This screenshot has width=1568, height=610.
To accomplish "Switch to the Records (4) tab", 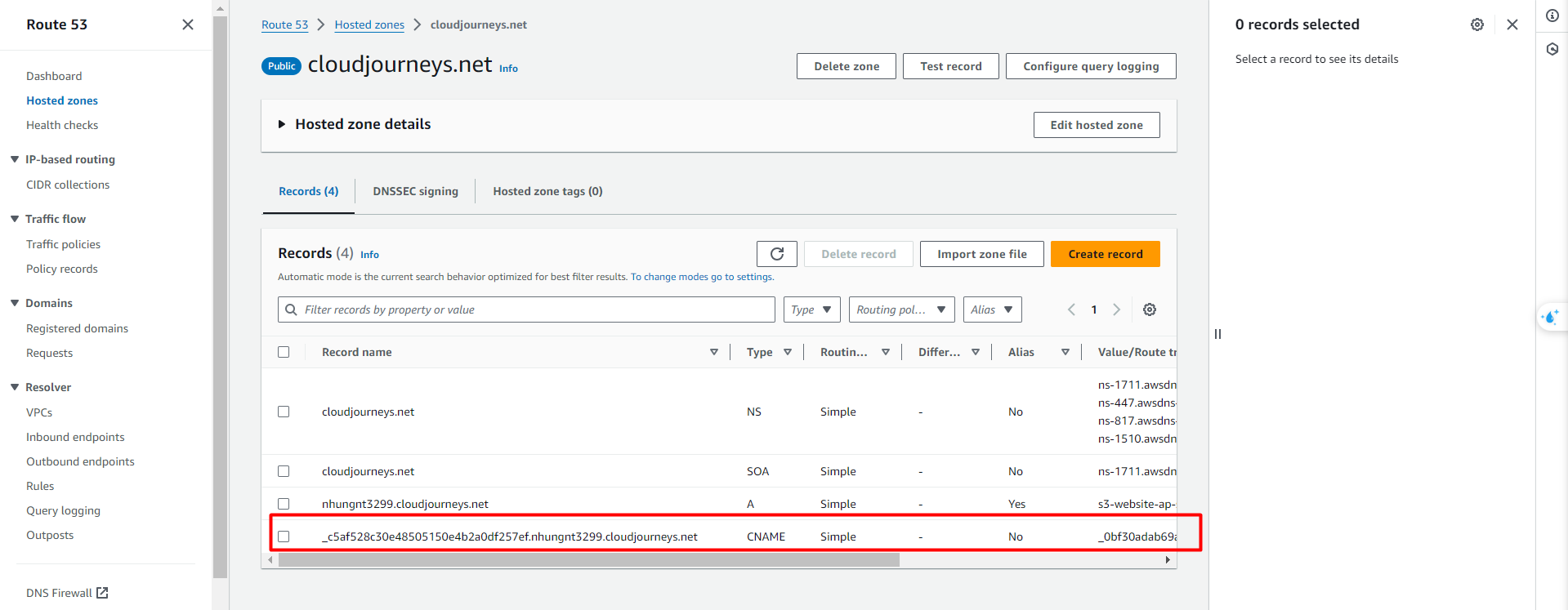I will (x=308, y=191).
